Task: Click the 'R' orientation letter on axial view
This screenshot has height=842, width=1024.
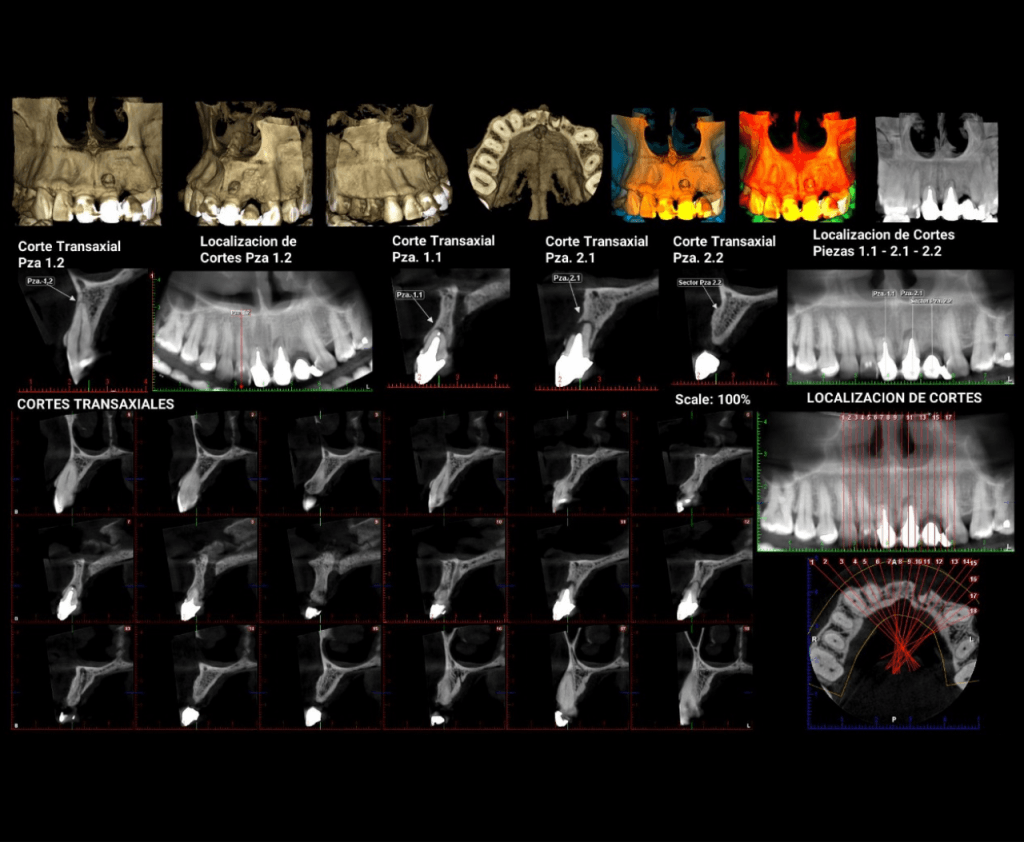Action: pos(814,640)
